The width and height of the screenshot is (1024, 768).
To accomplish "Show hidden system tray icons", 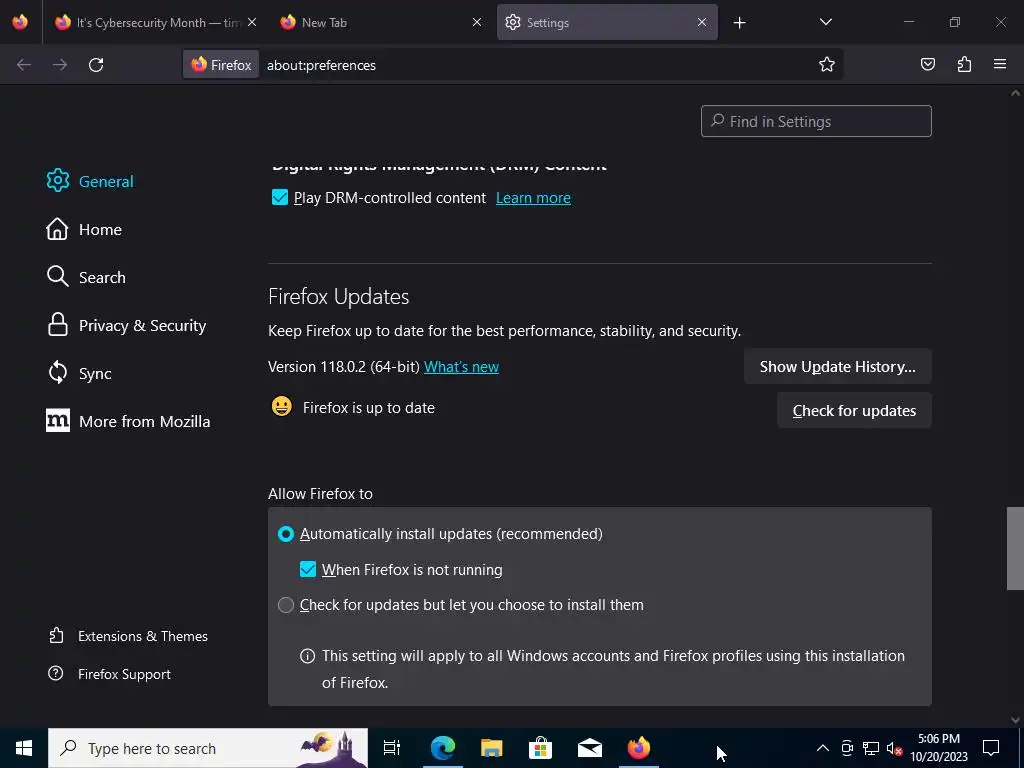I will click(x=823, y=748).
